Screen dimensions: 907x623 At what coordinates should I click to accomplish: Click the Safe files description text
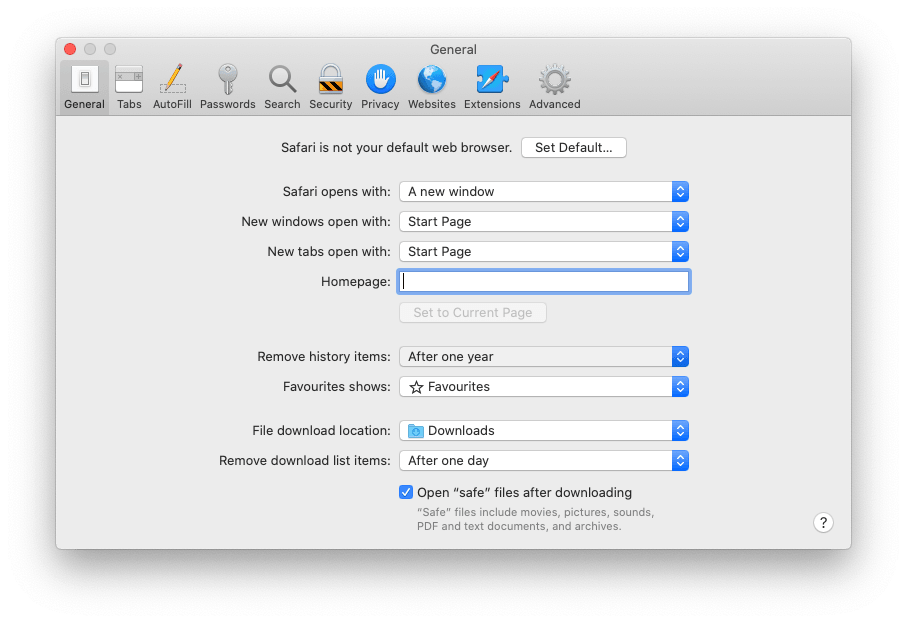pyautogui.click(x=536, y=519)
